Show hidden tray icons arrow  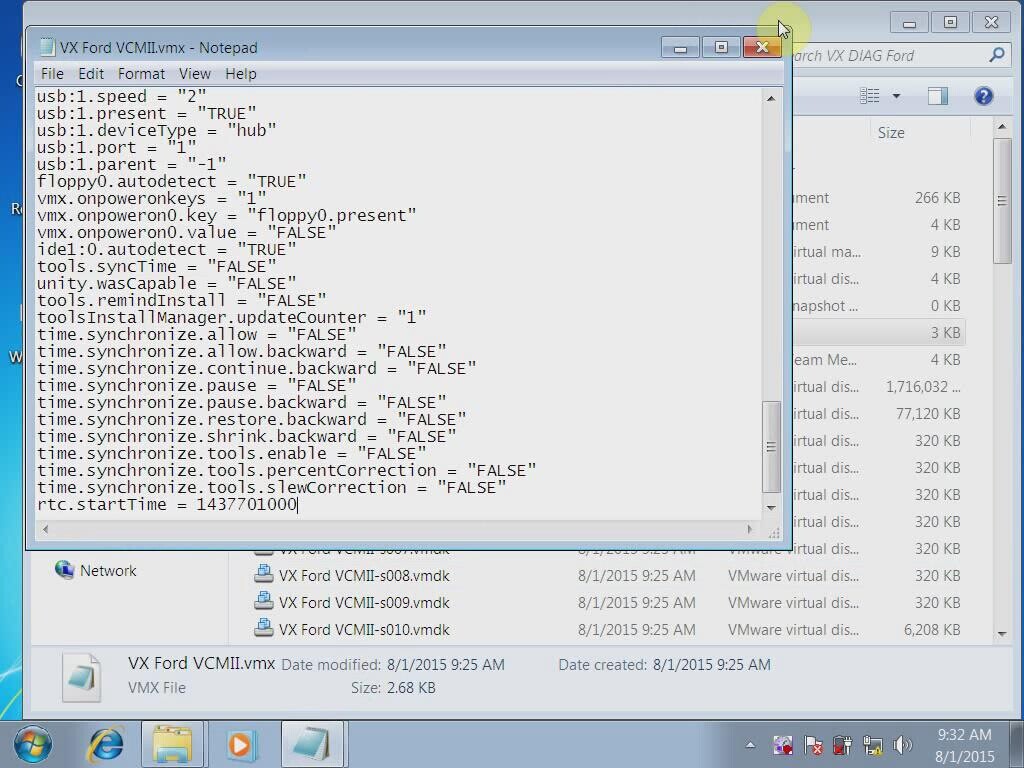point(750,744)
